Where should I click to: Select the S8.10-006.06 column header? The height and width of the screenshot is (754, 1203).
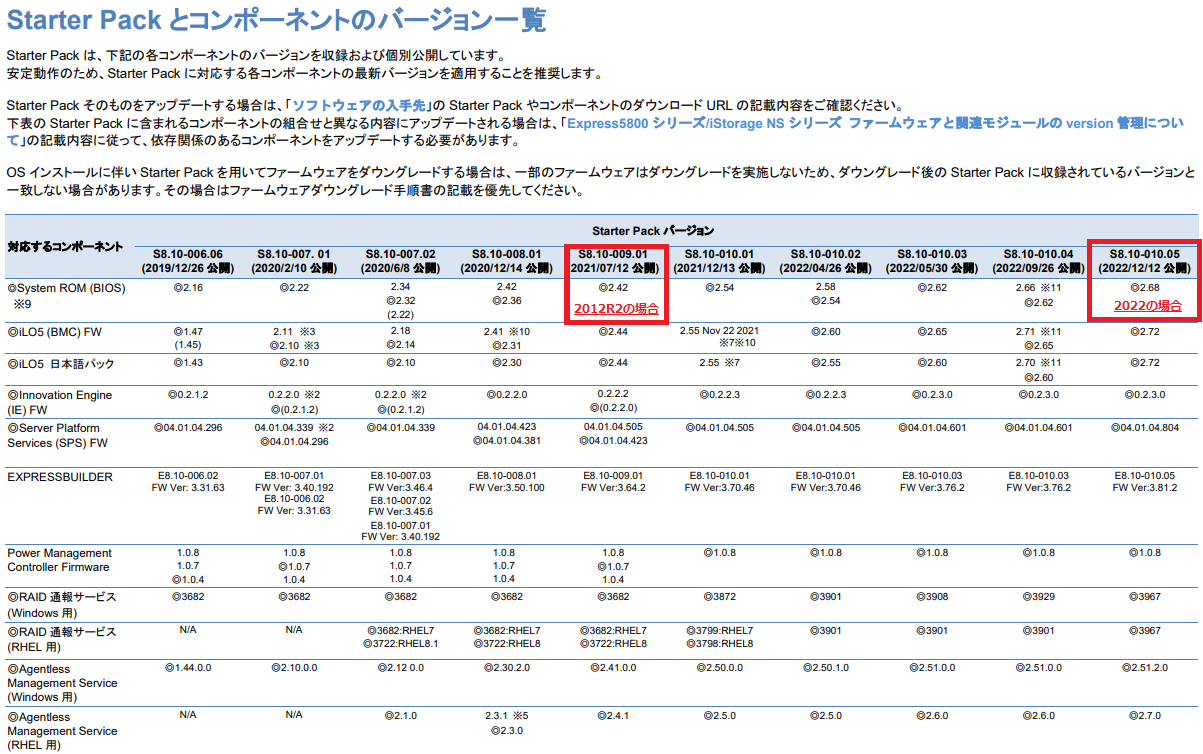(x=188, y=261)
